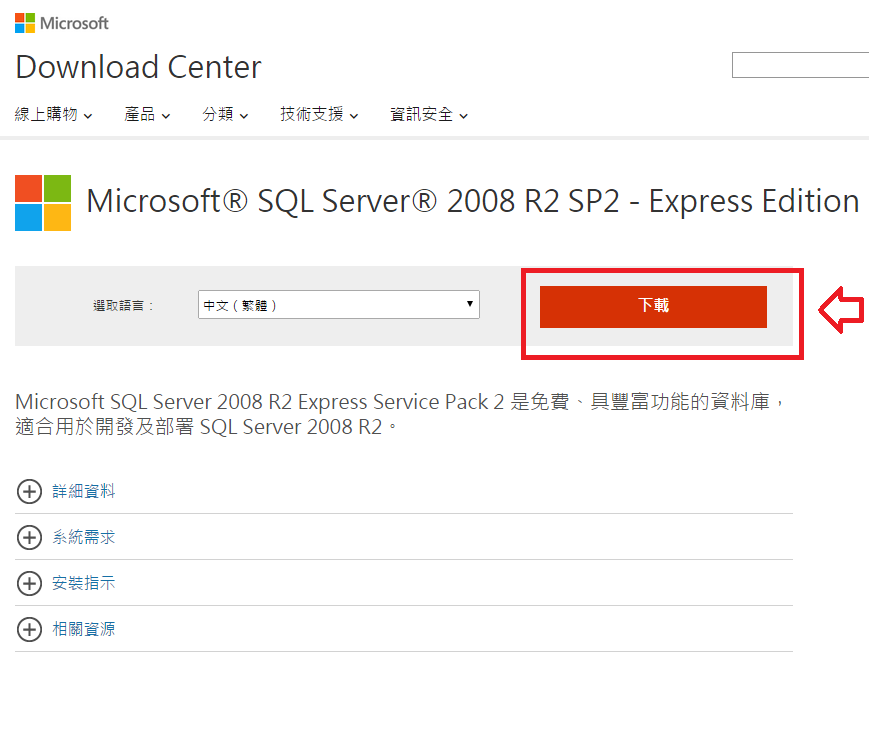This screenshot has height=749, width=869.
Task: Open the 選取語言 language dropdown
Action: point(339,305)
